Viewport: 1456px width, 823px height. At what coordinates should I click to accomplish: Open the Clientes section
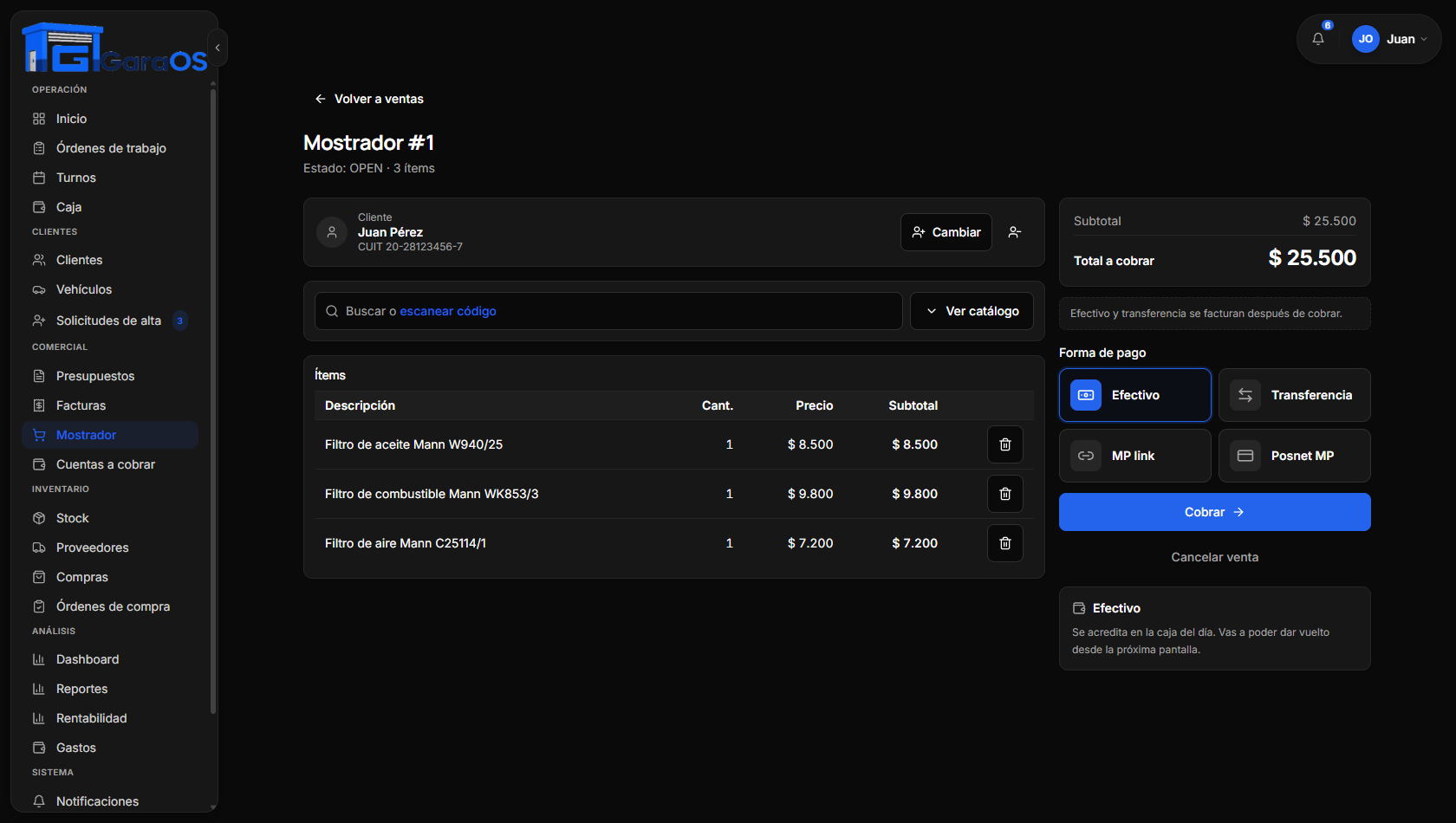click(x=110, y=260)
